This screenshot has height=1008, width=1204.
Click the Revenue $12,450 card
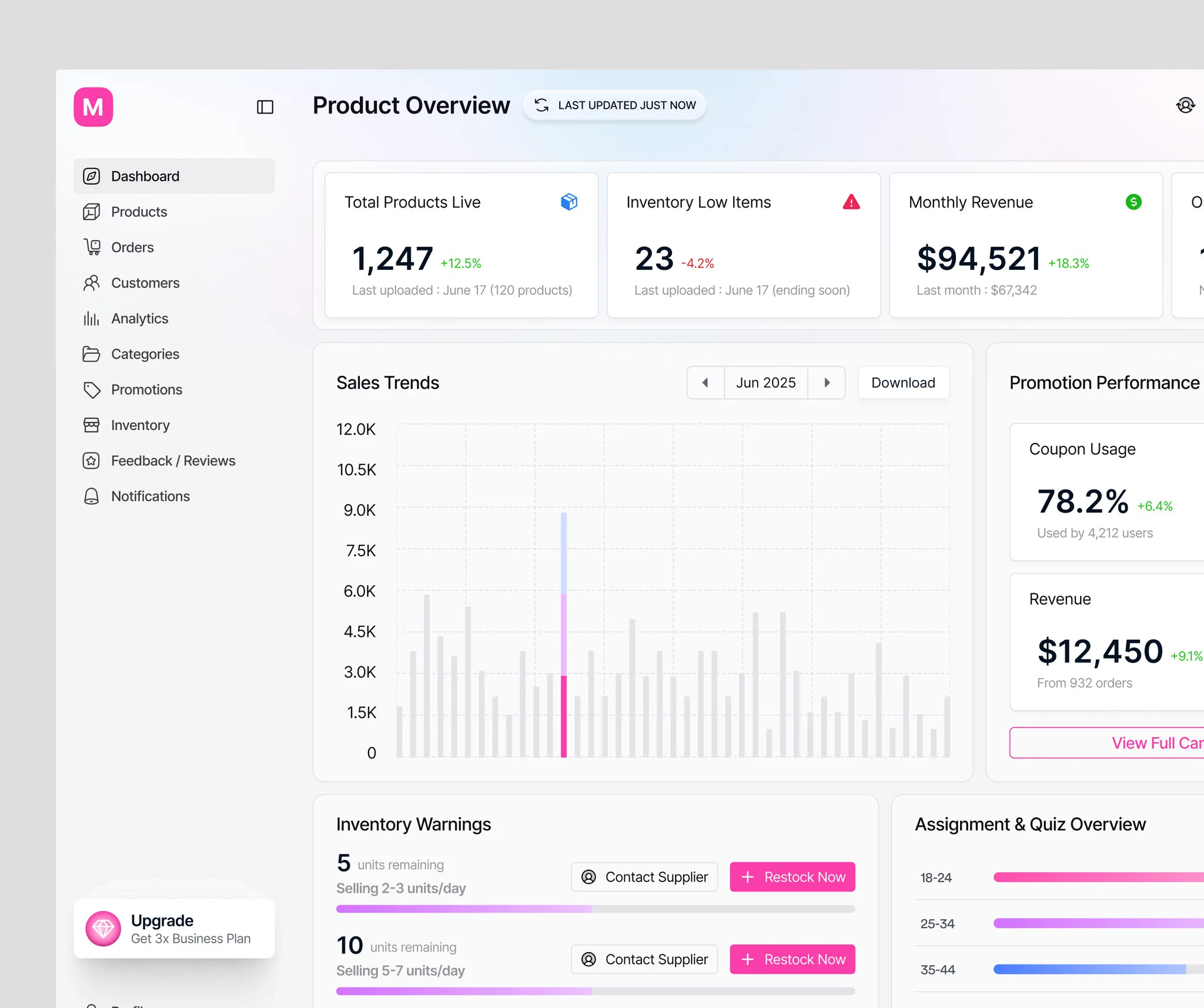coord(1107,642)
